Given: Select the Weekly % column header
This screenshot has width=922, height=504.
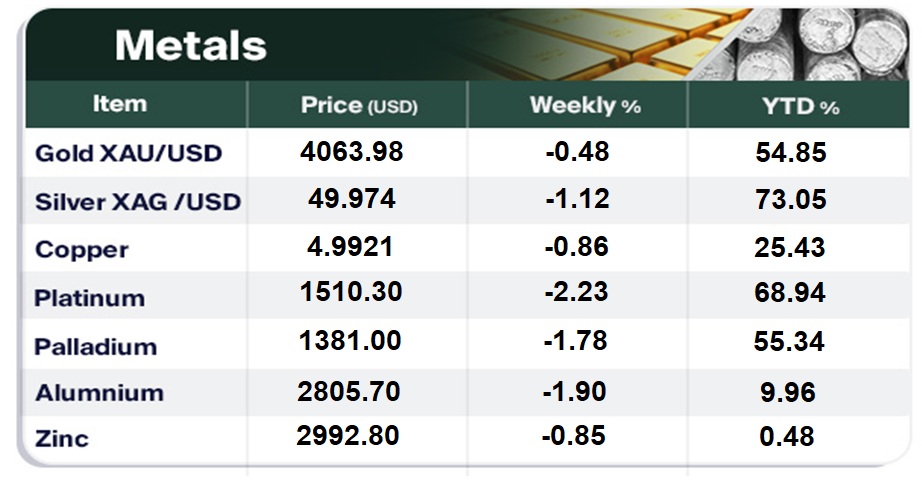Looking at the screenshot, I should coord(584,105).
